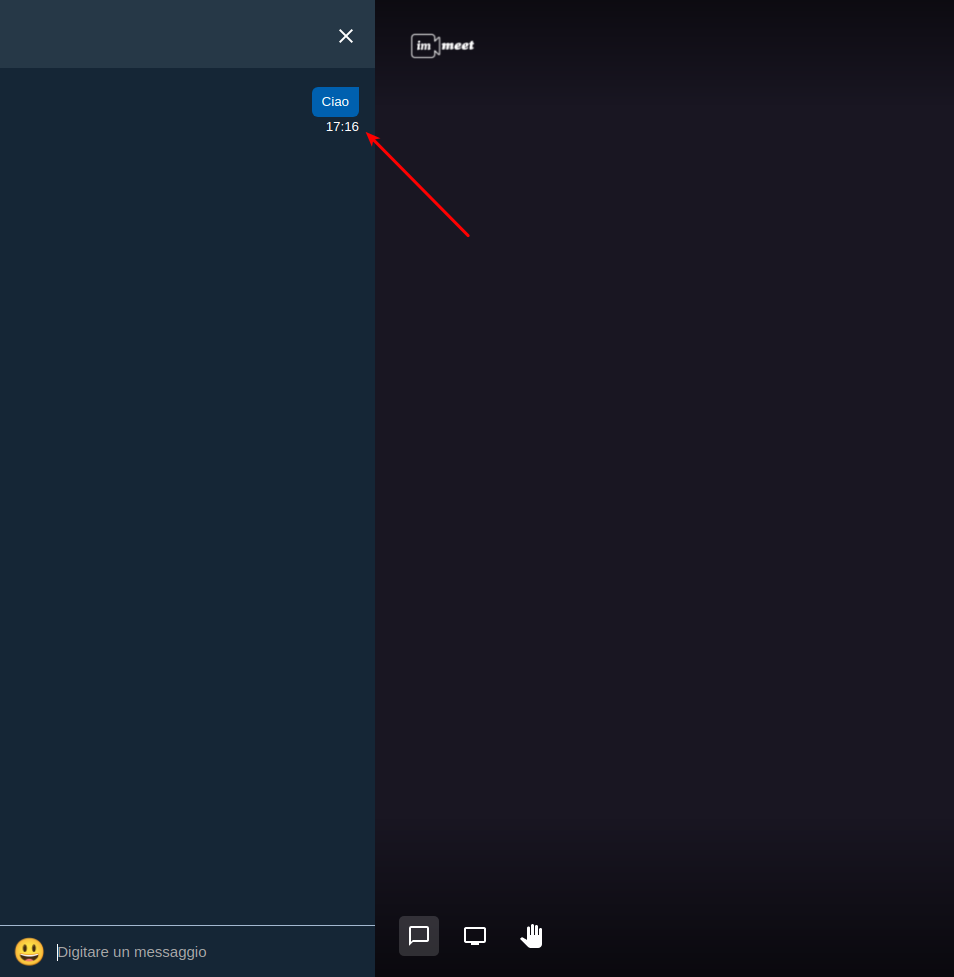Toggle the chat button in the toolbar
The height and width of the screenshot is (977, 954).
coord(419,936)
